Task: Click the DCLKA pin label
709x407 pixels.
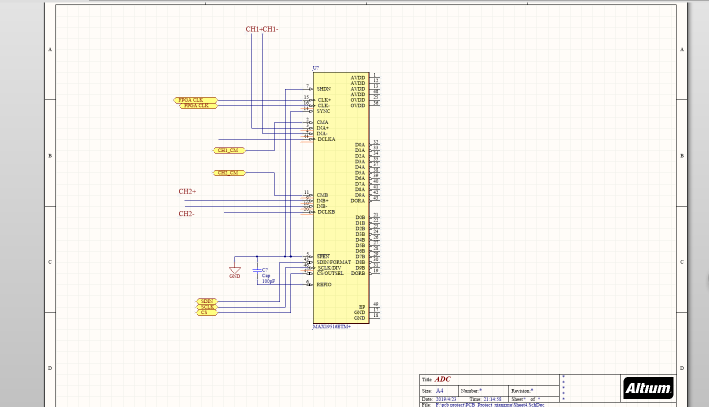Action: 326,139
